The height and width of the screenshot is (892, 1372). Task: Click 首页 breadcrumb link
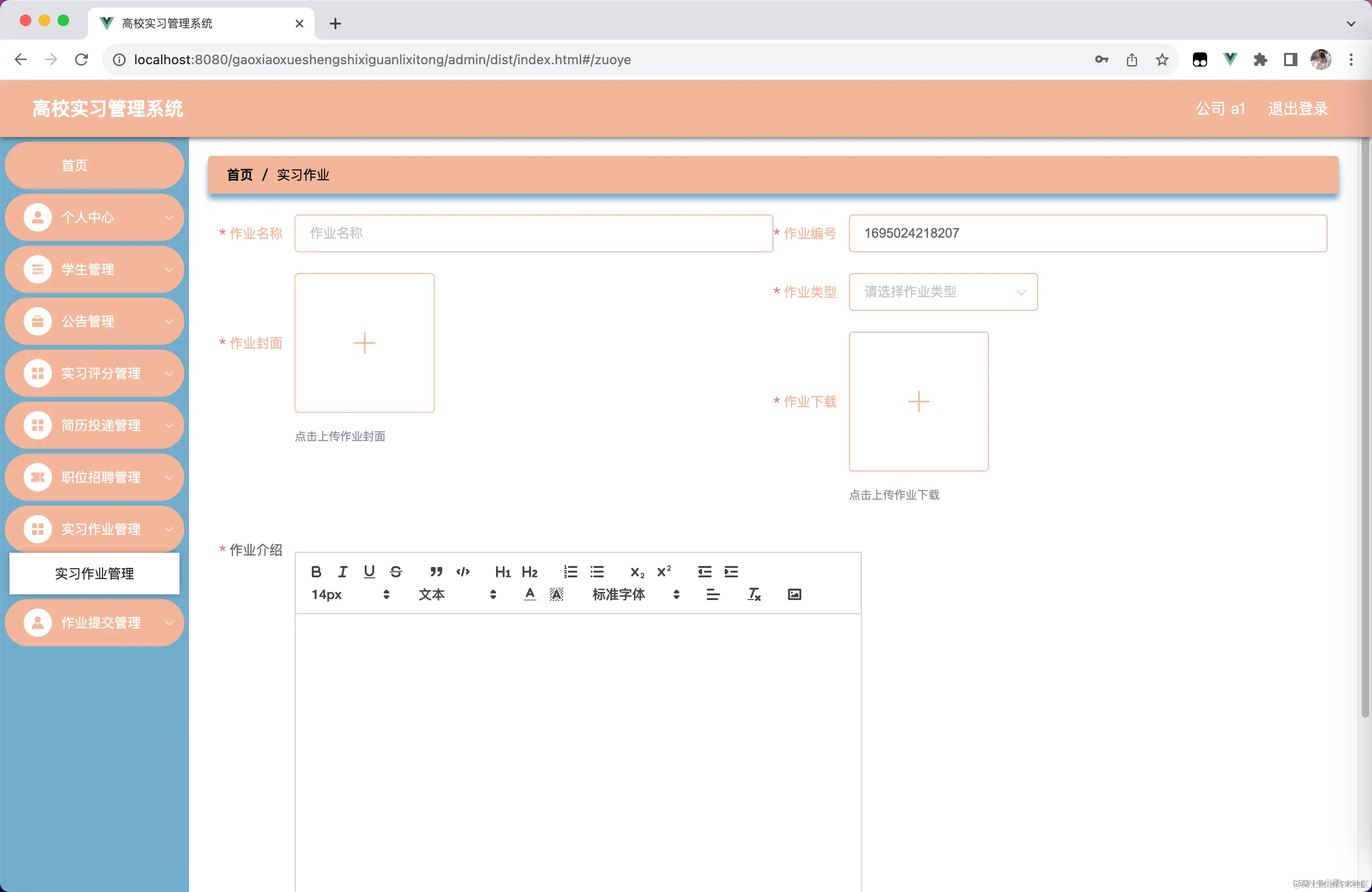click(239, 175)
